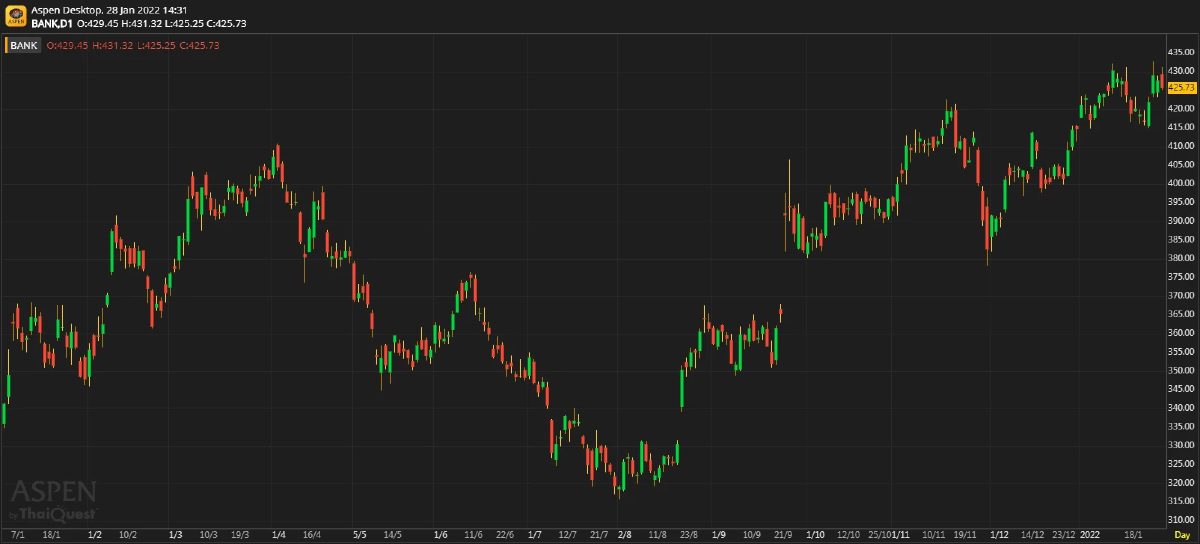Click the 350.00 price axis label
The width and height of the screenshot is (1200, 544).
[1182, 370]
